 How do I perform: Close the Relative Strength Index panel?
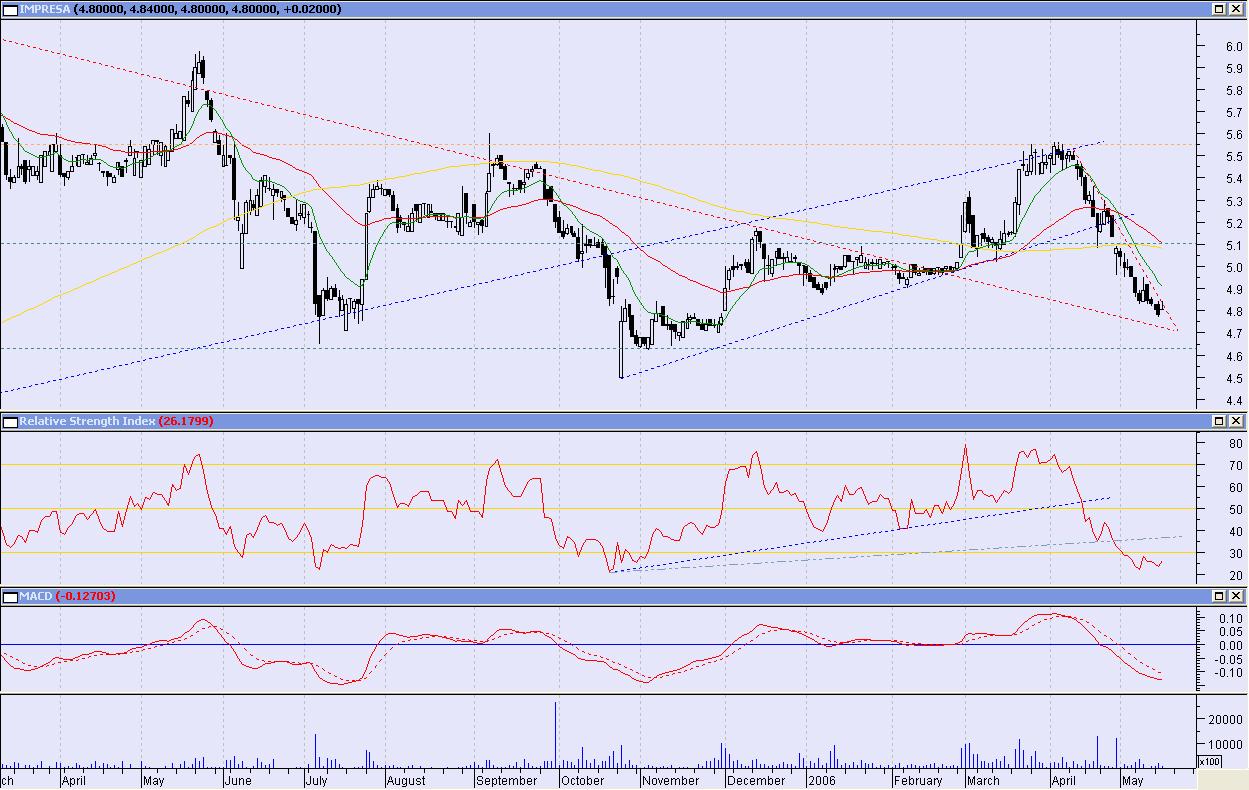click(x=1237, y=422)
